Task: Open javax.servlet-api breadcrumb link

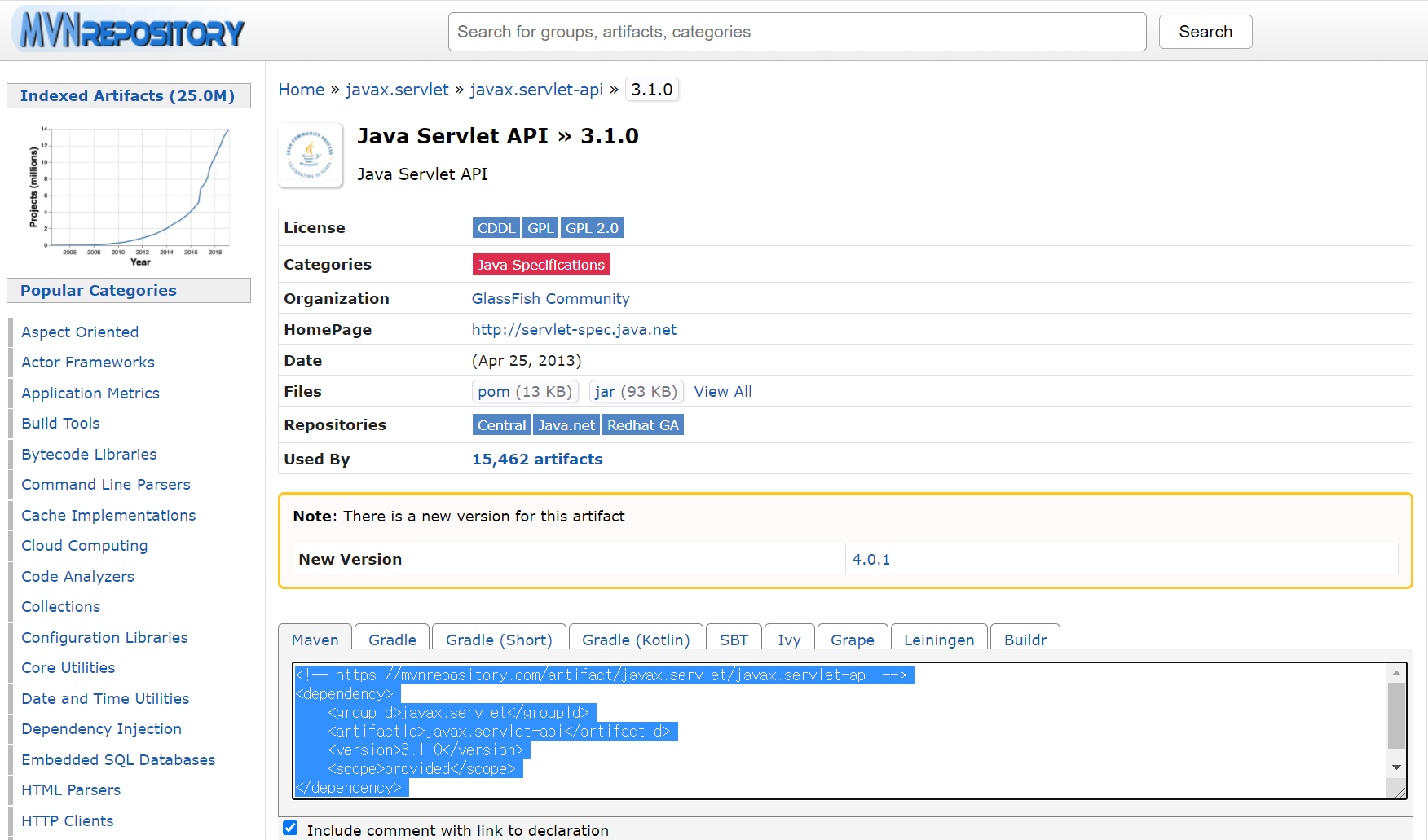Action: coord(536,90)
